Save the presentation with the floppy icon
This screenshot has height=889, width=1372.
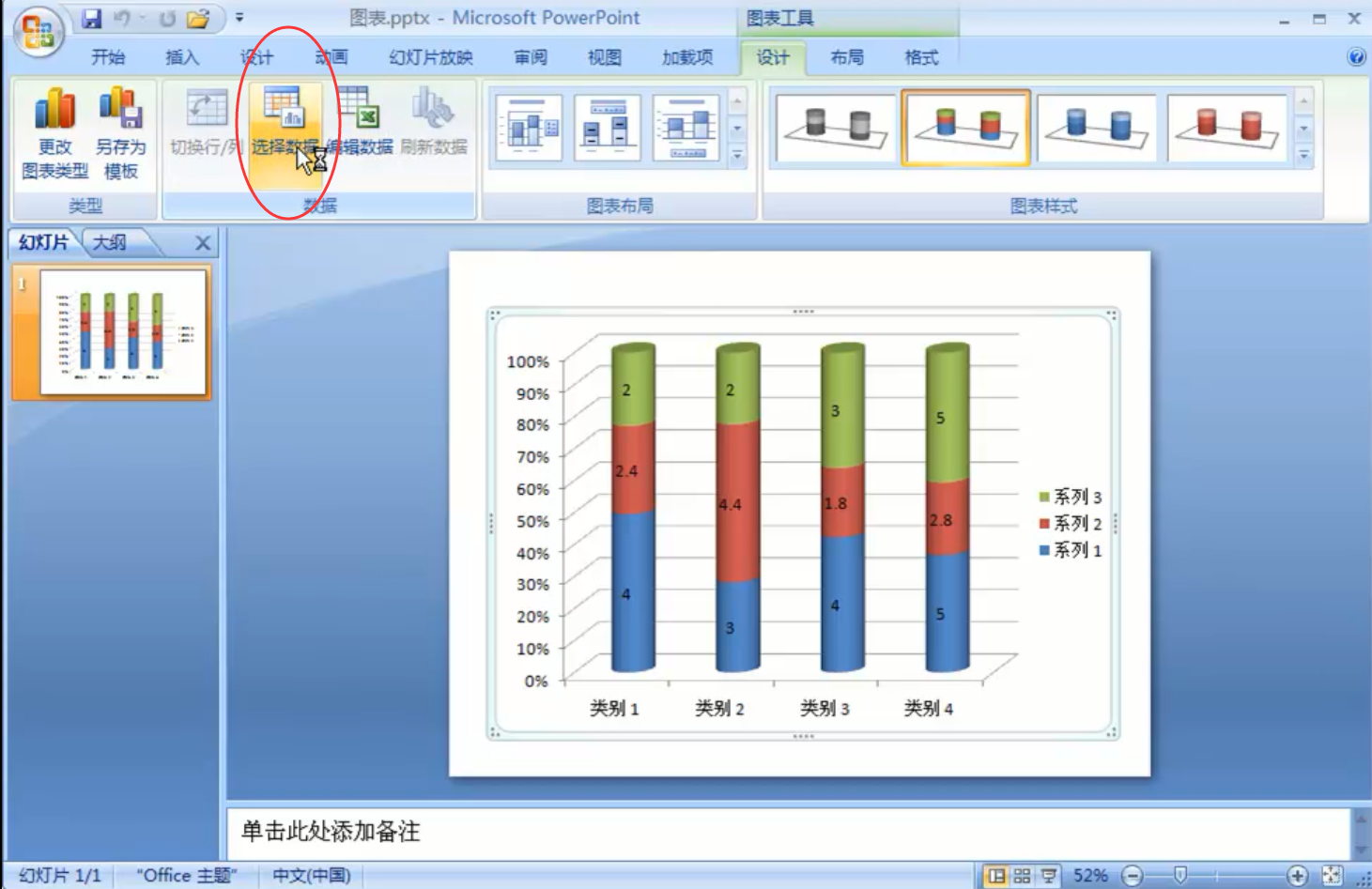point(91,18)
